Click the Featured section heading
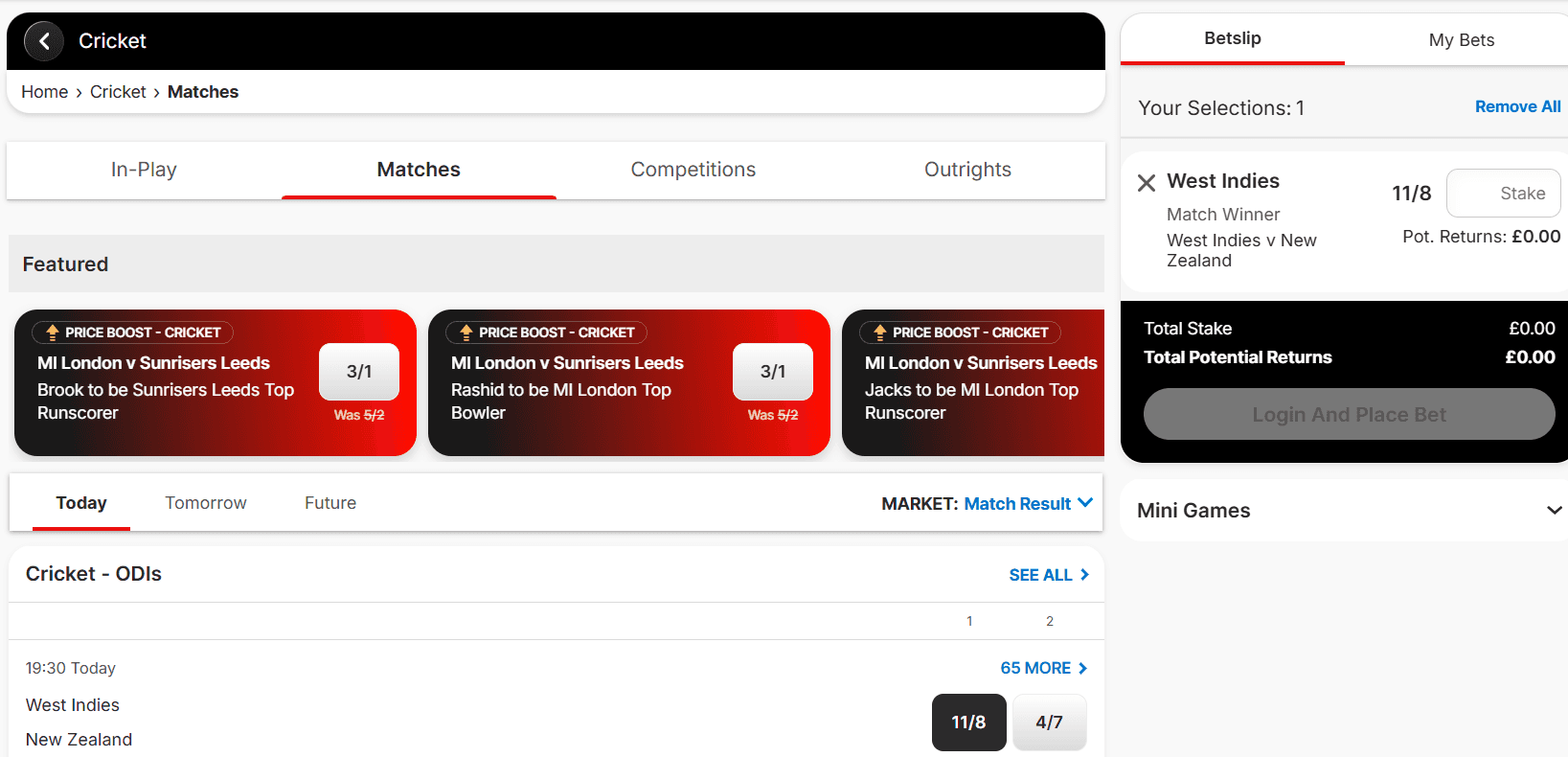This screenshot has height=757, width=1568. [x=65, y=264]
